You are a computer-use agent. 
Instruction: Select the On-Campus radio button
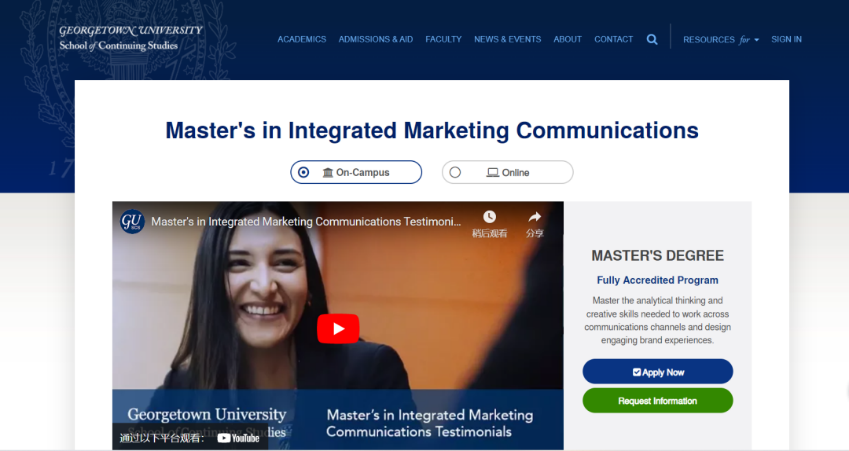tap(304, 173)
